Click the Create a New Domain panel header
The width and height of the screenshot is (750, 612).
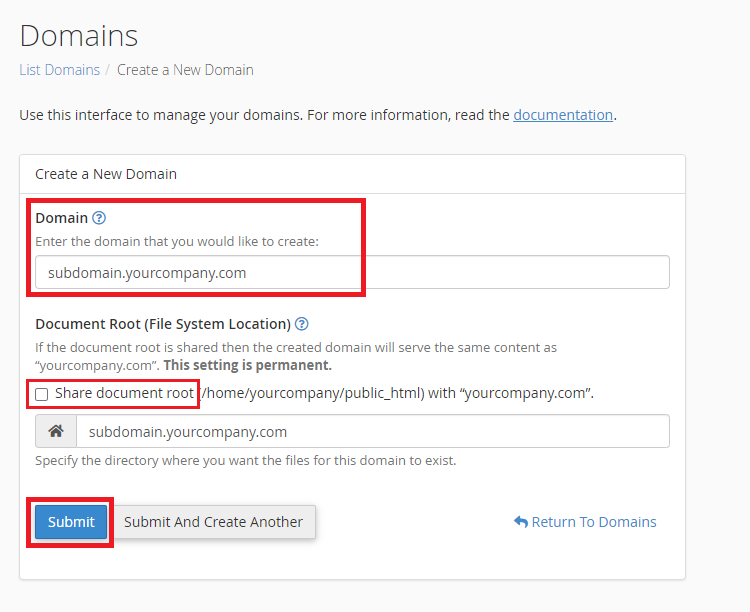coord(106,174)
